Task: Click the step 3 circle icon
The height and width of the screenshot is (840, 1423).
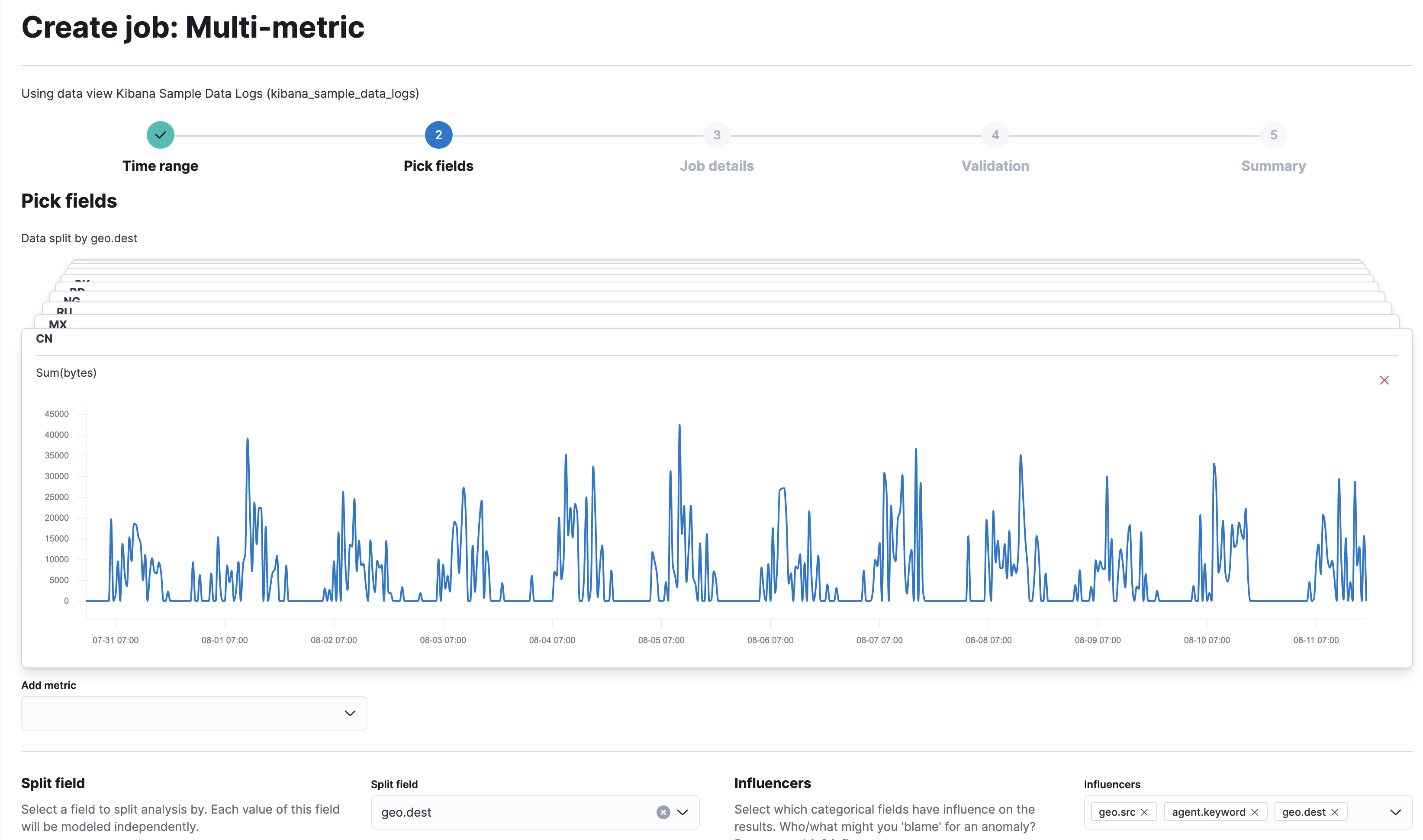Action: point(717,135)
